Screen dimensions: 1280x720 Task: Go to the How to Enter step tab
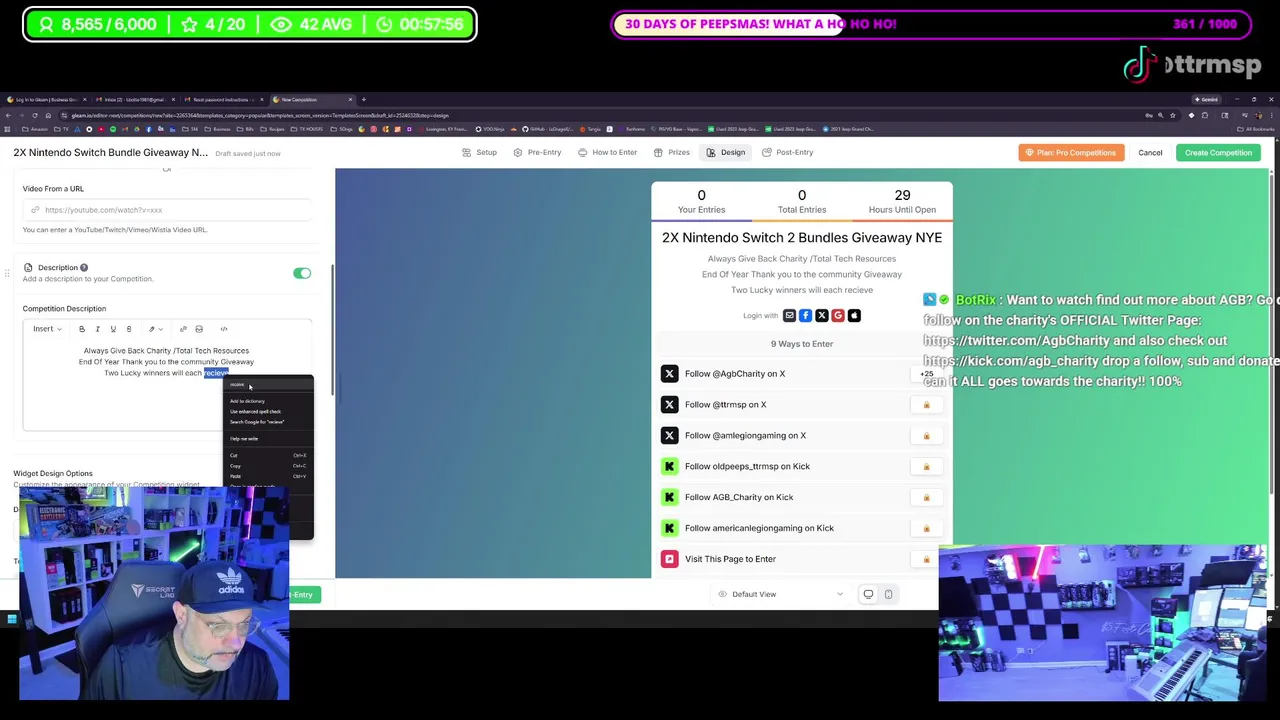[x=608, y=152]
